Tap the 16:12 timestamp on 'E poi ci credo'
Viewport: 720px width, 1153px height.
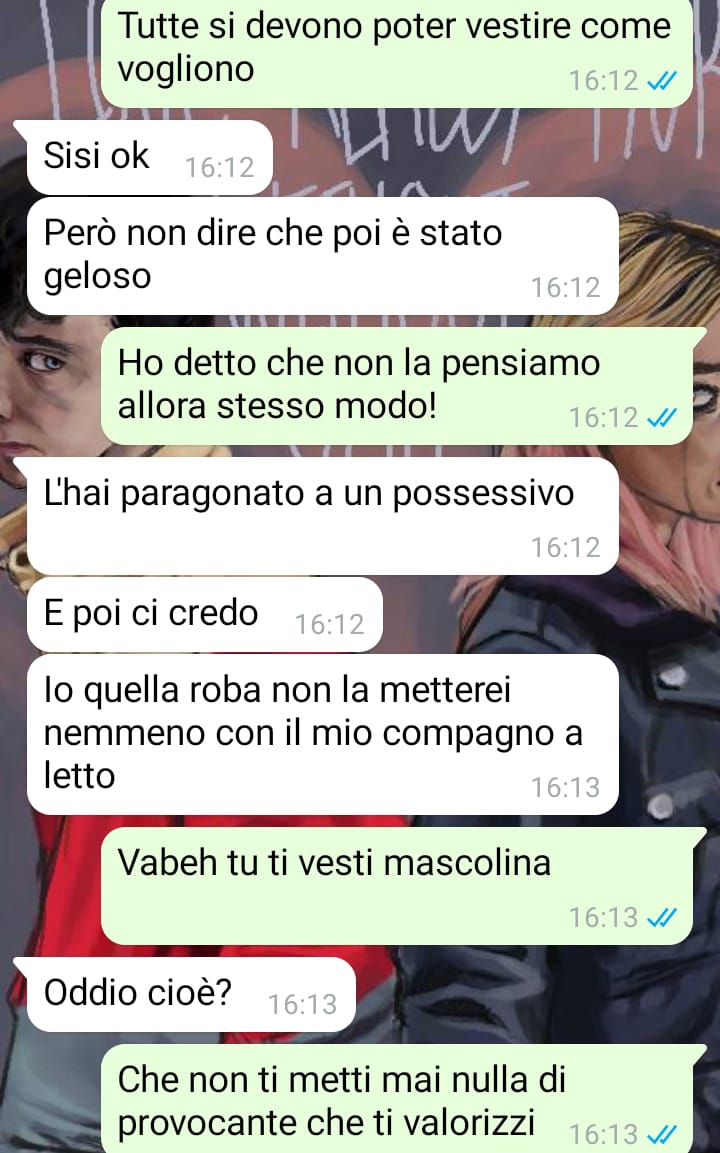(329, 624)
